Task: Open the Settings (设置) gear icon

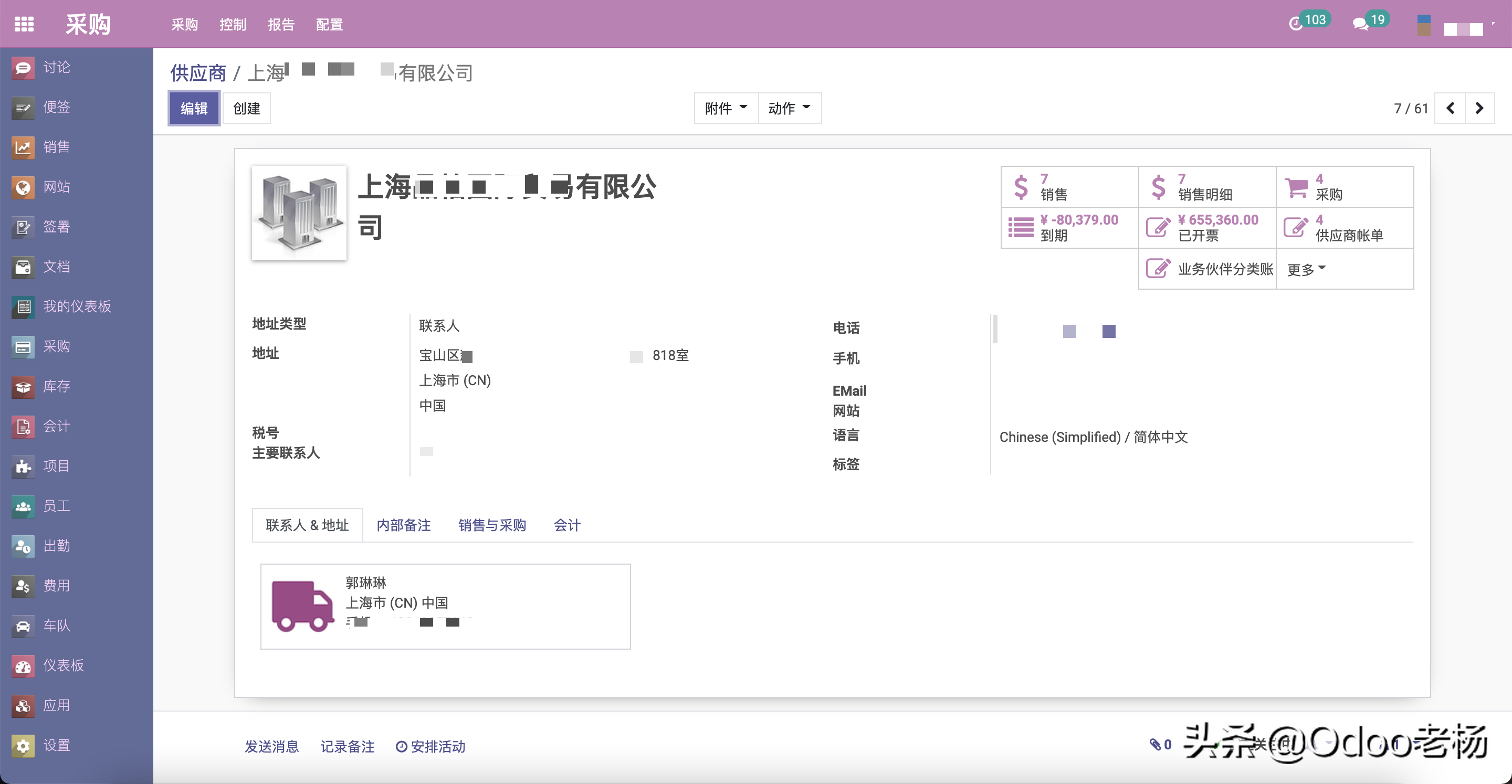Action: [x=24, y=745]
